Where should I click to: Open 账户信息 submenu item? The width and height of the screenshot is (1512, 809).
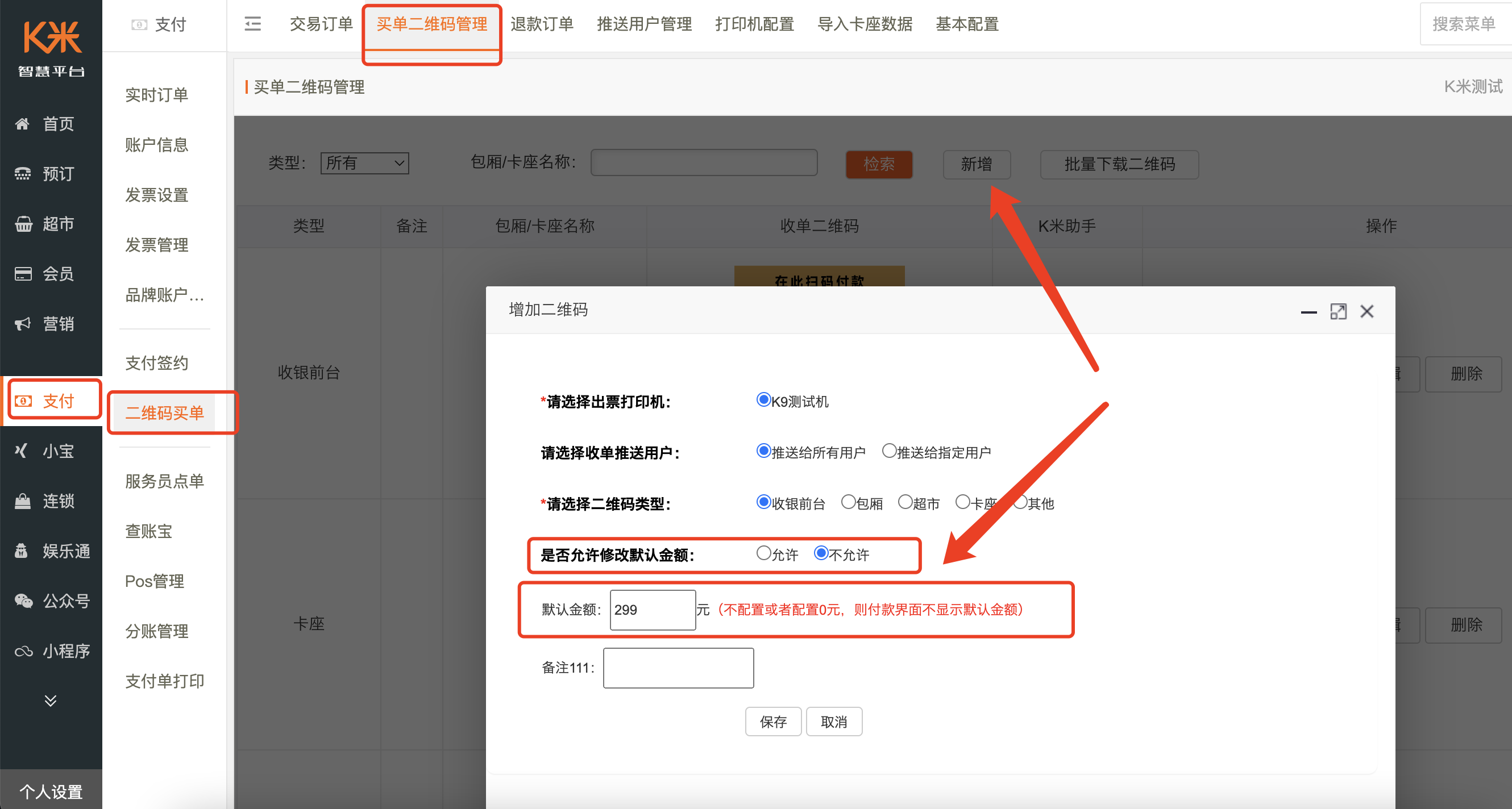(157, 144)
